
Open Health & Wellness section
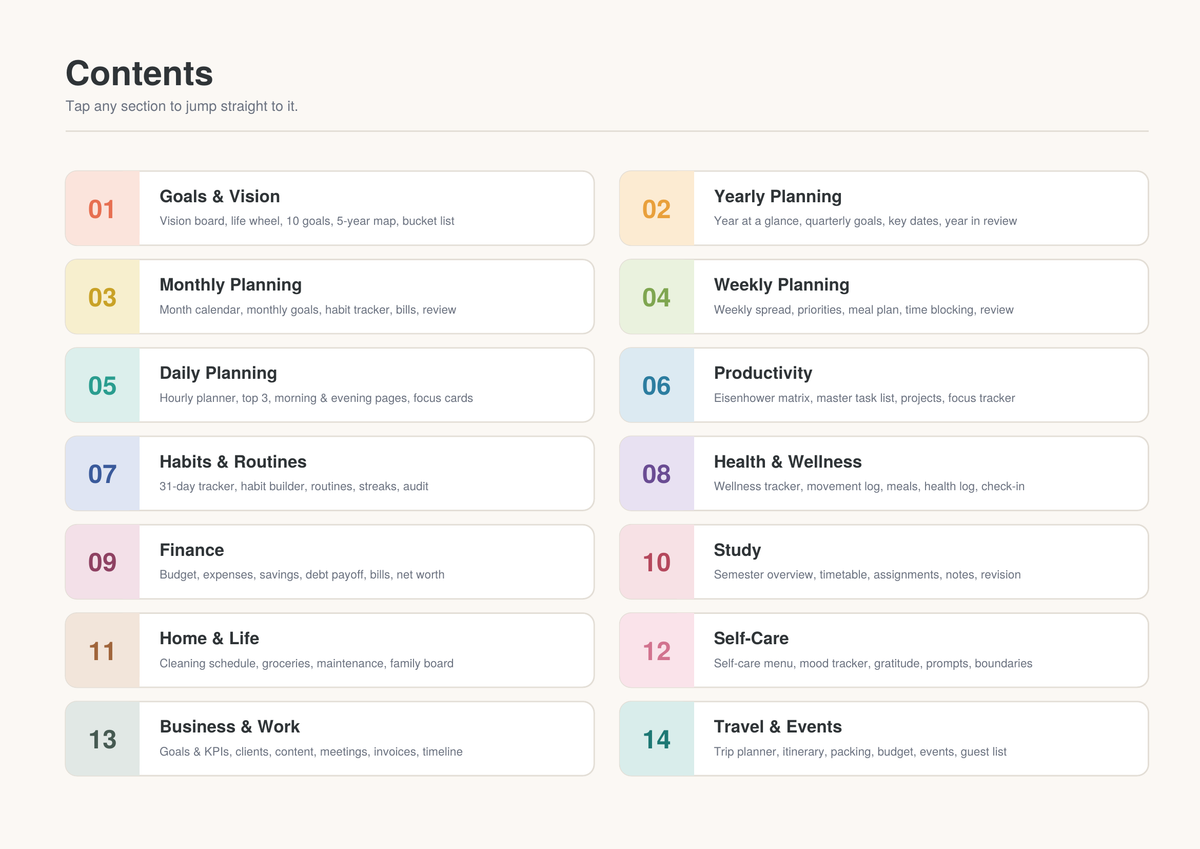pyautogui.click(x=884, y=473)
